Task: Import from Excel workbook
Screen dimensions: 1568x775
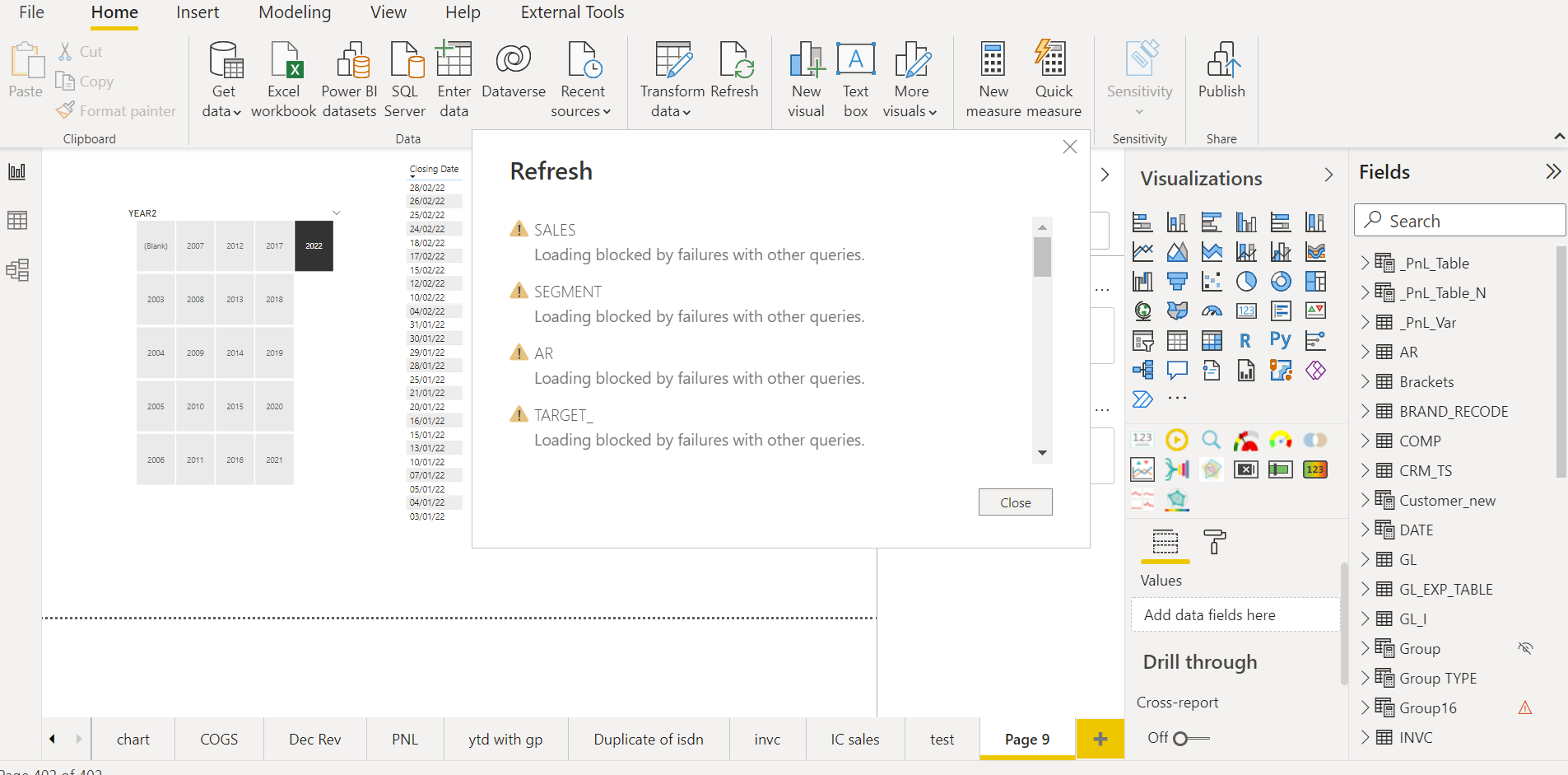Action: point(283,79)
